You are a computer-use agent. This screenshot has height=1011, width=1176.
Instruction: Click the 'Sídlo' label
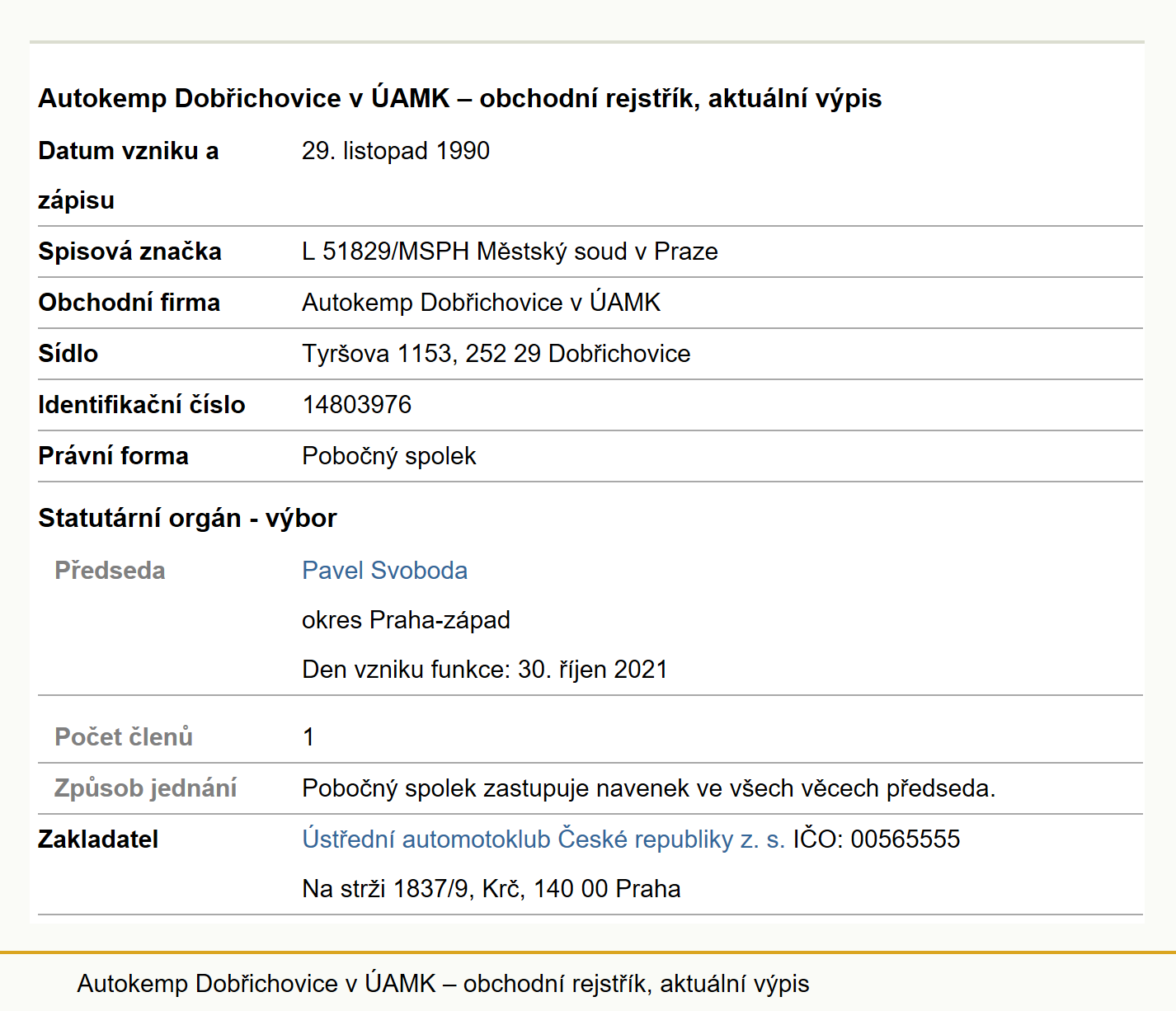coord(68,354)
